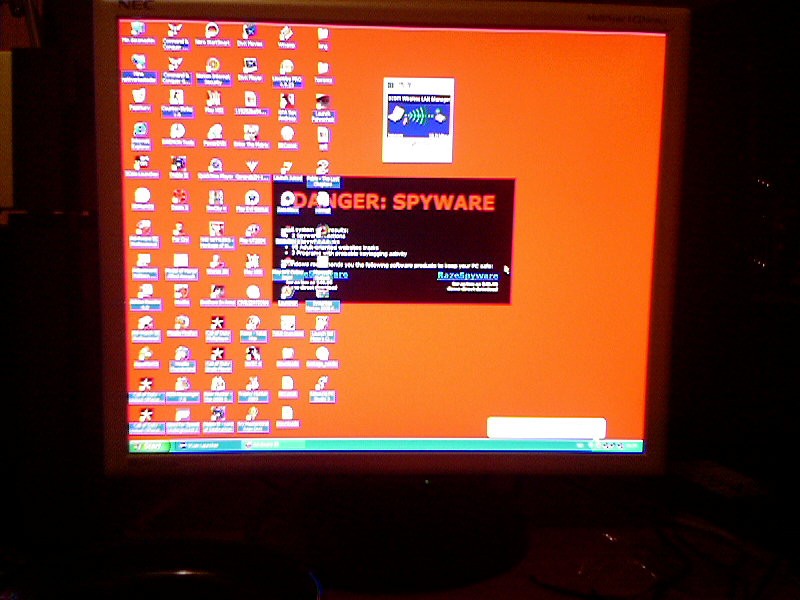Open the Nero StartSmart desktop shortcut
Screen dimensions: 800x600
212,35
